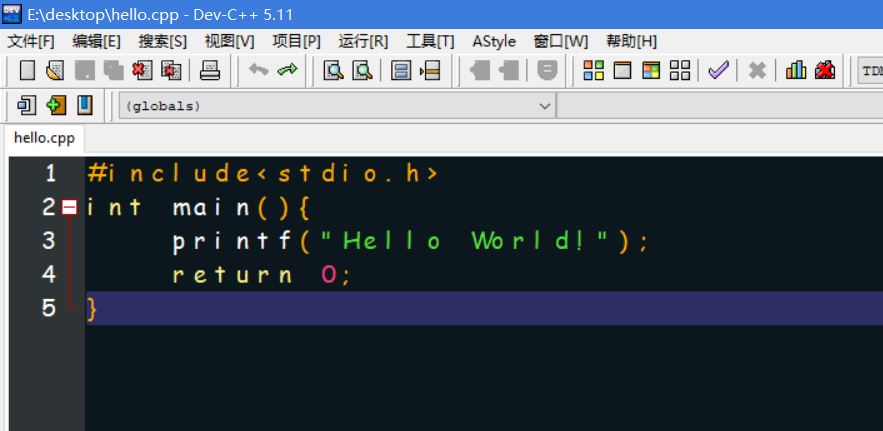The image size is (883, 431).
Task: Open the 编辑[E] menu
Action: (96, 41)
